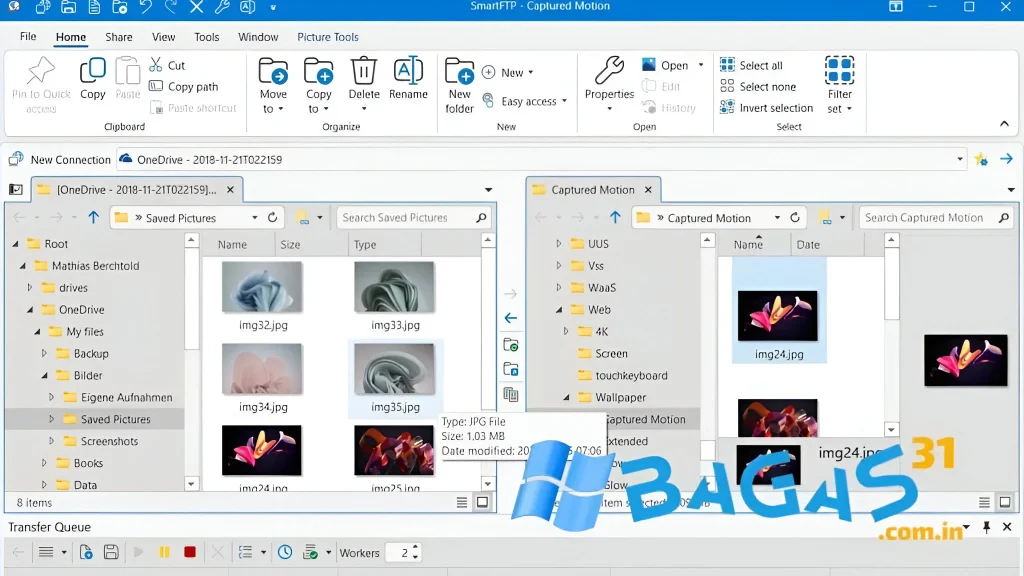
Task: Open the Window menu
Action: click(258, 37)
